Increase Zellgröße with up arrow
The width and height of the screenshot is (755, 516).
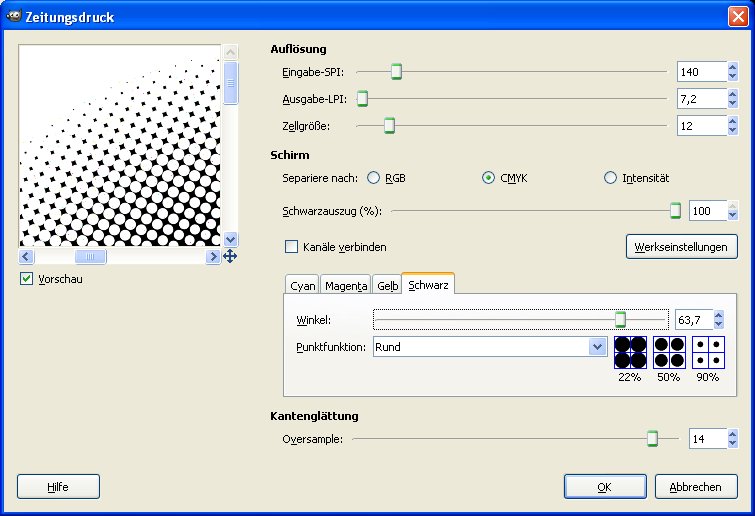click(732, 121)
